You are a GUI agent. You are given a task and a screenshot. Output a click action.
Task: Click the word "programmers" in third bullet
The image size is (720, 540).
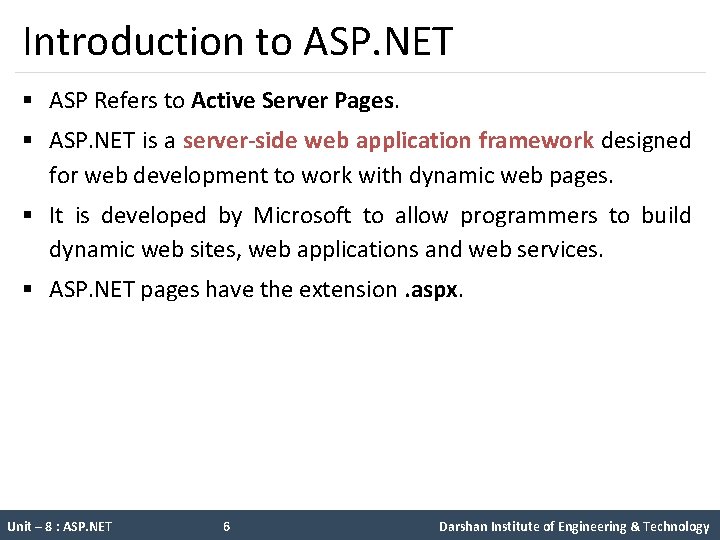pyautogui.click(x=529, y=216)
